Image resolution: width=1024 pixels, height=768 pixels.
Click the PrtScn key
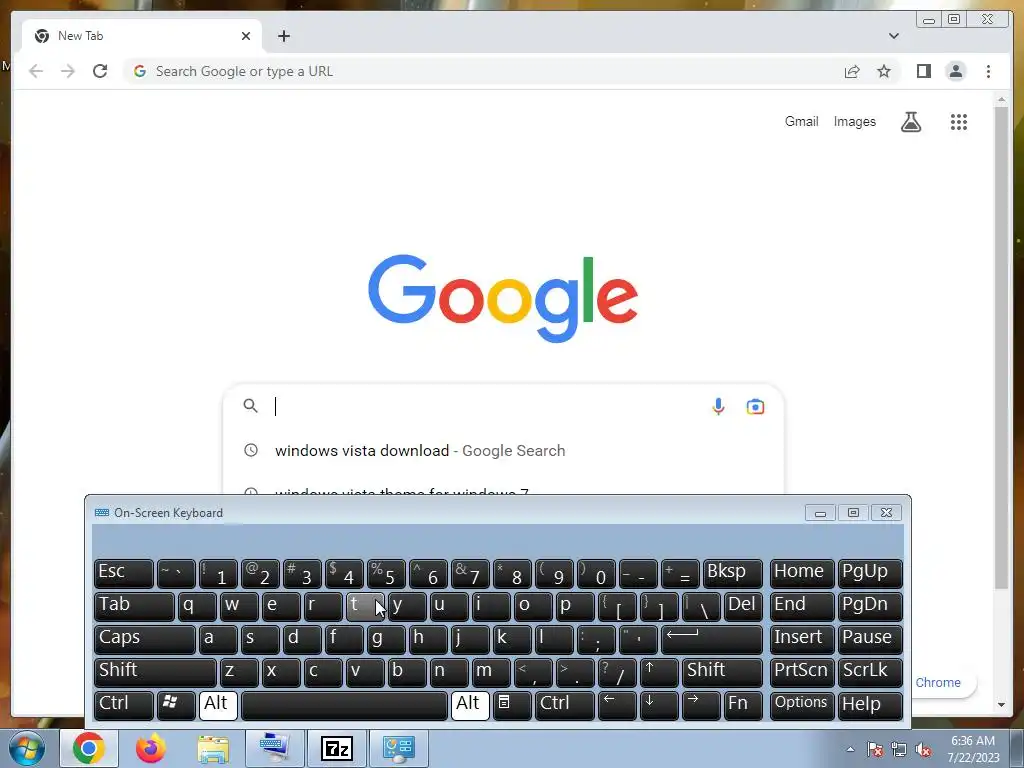tap(802, 672)
